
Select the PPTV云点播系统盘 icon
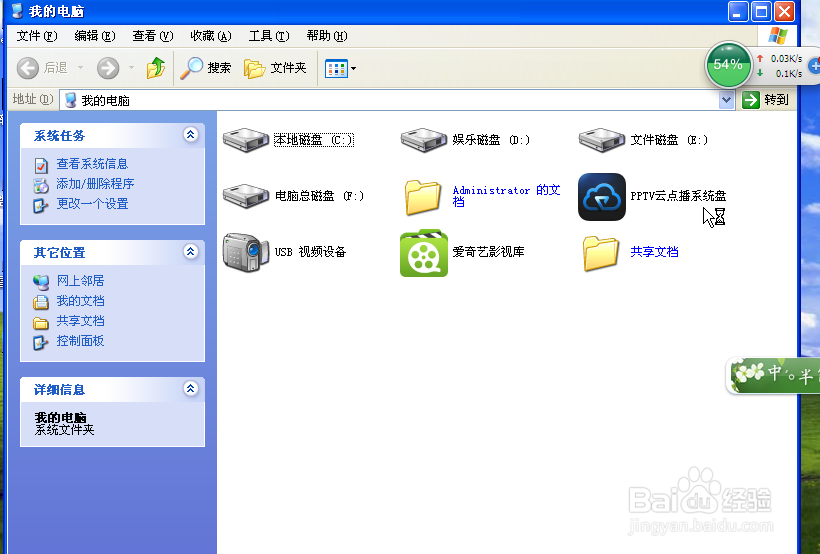601,197
